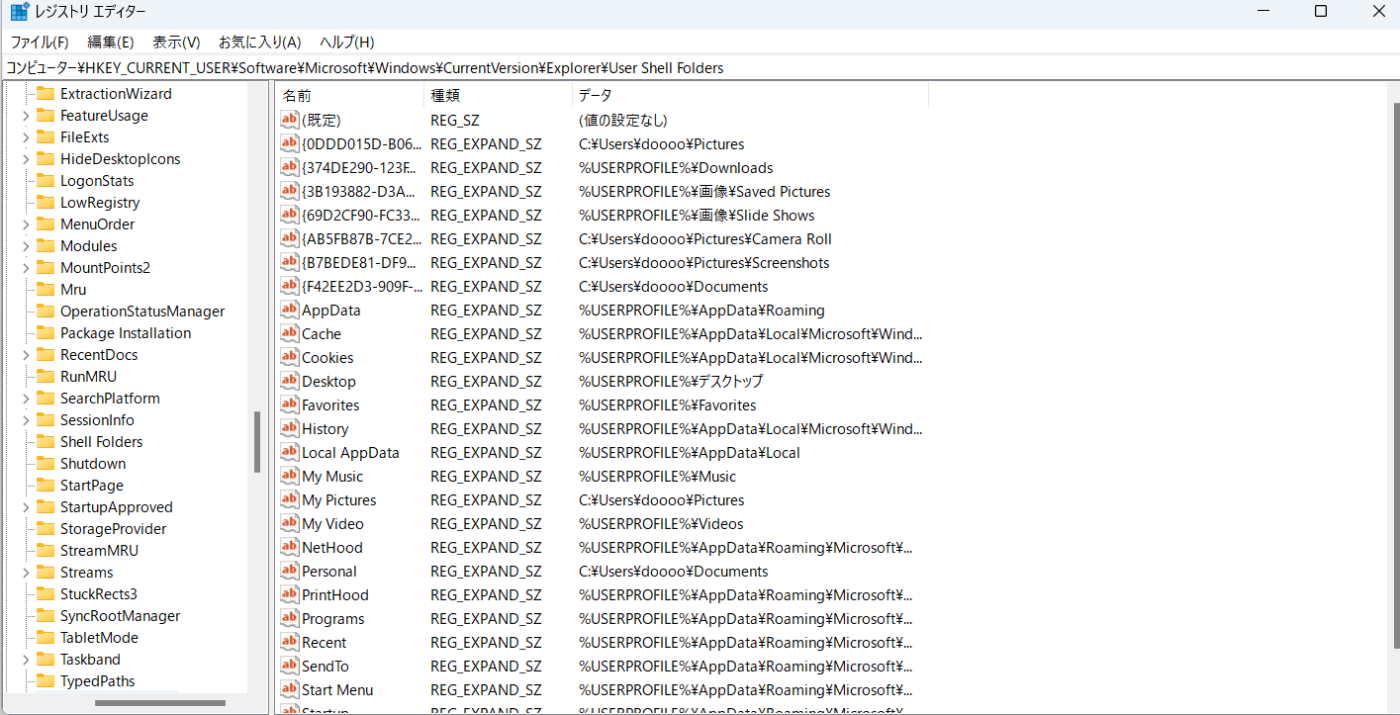Click the folder icon of Shutdown key
Viewport: 1400px width, 715px height.
45,463
